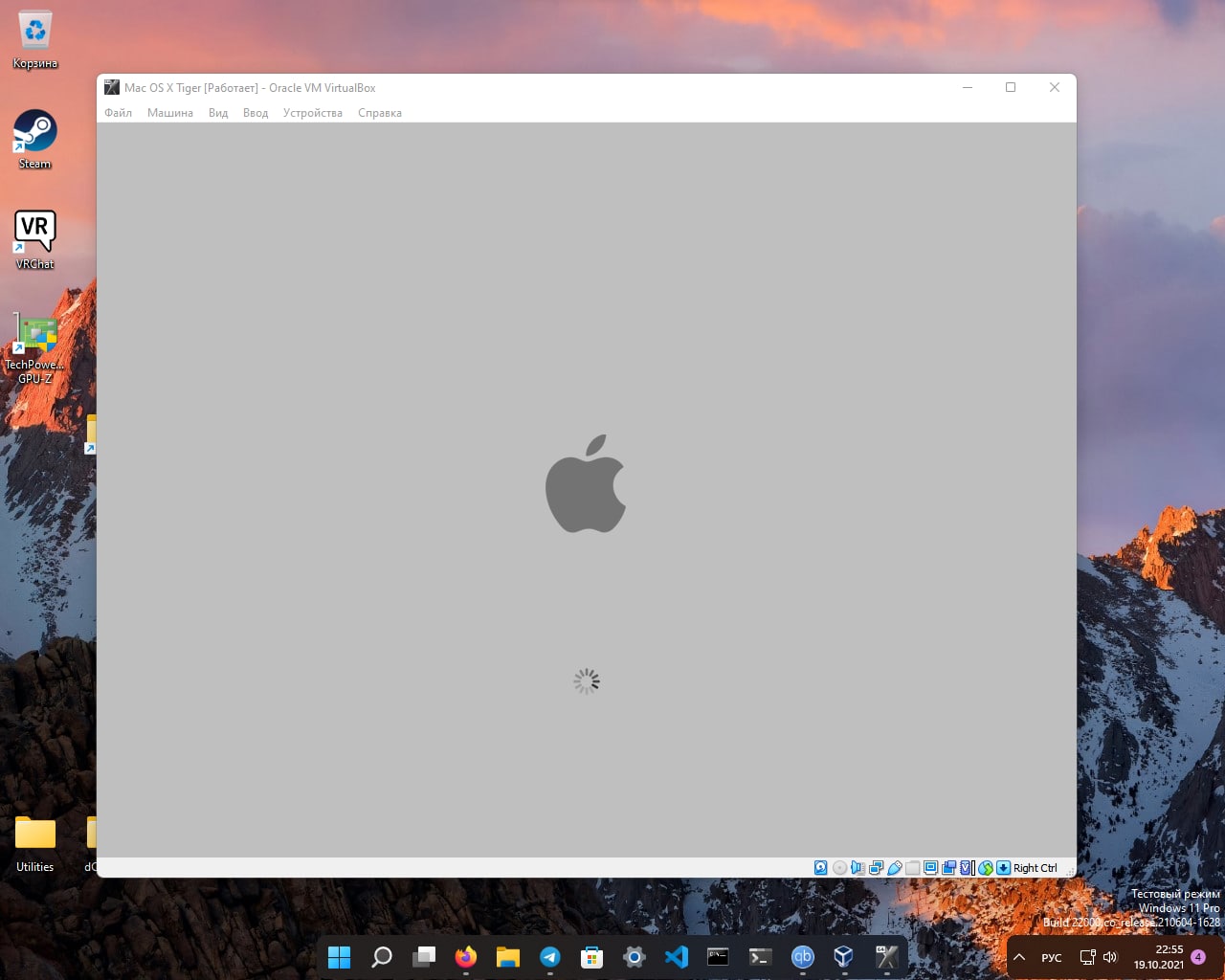Switch to the Mac OS X VM taskbar icon
This screenshot has height=980, width=1225.
click(x=887, y=957)
